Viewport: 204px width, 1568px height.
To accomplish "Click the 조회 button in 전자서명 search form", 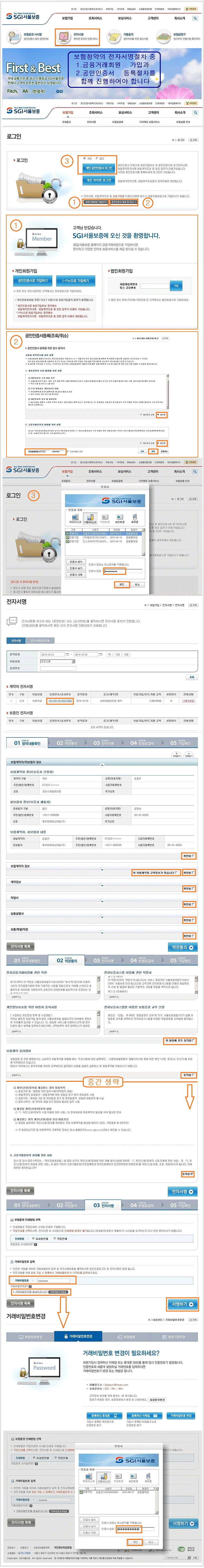I will [x=192, y=677].
